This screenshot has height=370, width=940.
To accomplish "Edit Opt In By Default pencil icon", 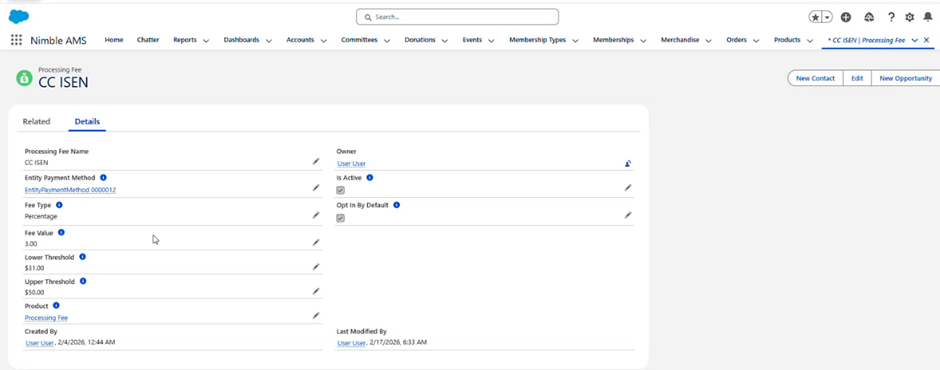I will point(628,215).
